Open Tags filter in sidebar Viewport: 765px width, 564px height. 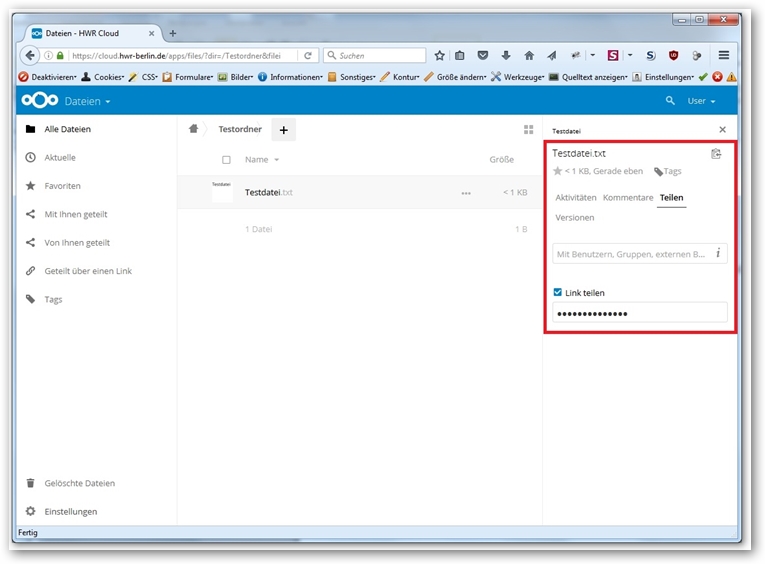pyautogui.click(x=53, y=299)
